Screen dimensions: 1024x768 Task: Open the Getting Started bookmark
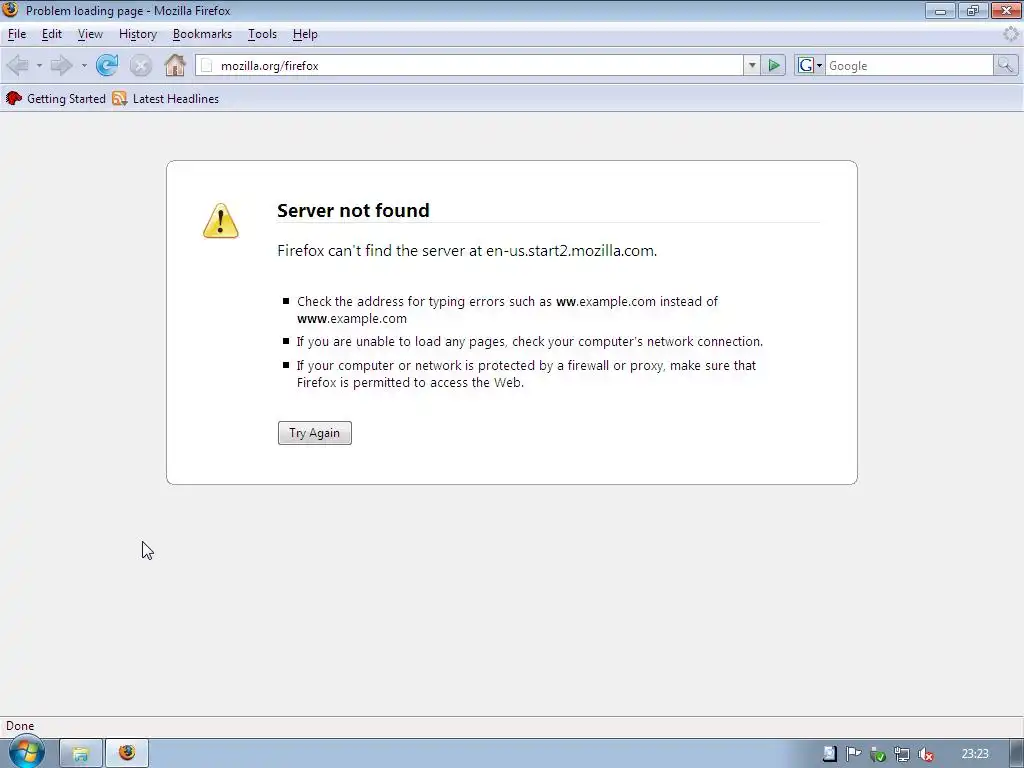tap(56, 99)
